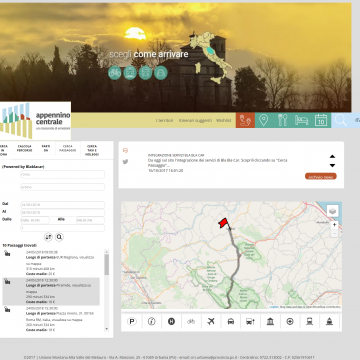Click the red flag marker on the map
Screen dimensions: 360x360
[x=223, y=223]
